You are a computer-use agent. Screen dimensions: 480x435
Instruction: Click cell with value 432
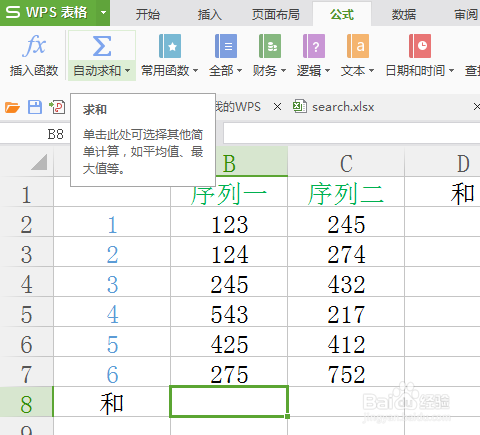click(x=346, y=282)
